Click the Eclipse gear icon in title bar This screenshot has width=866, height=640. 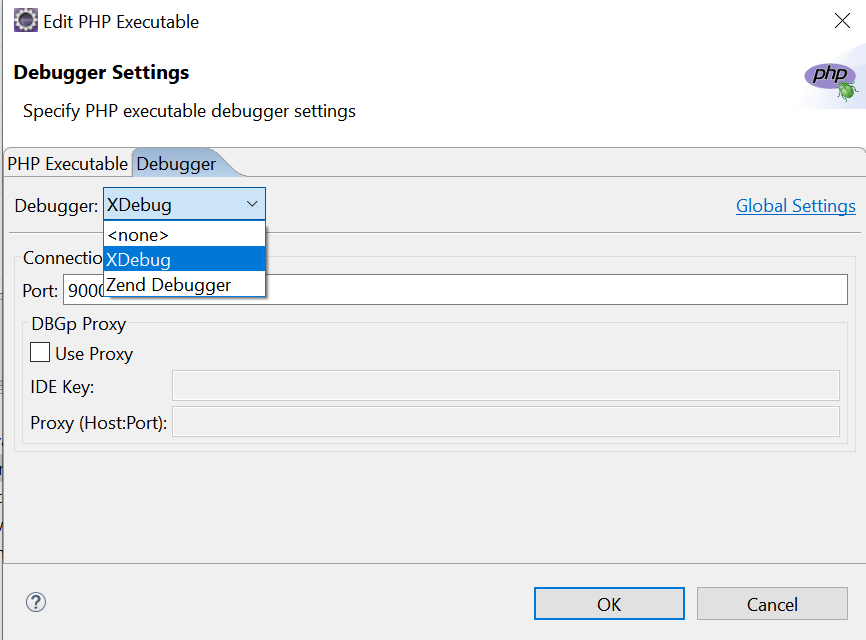point(25,21)
